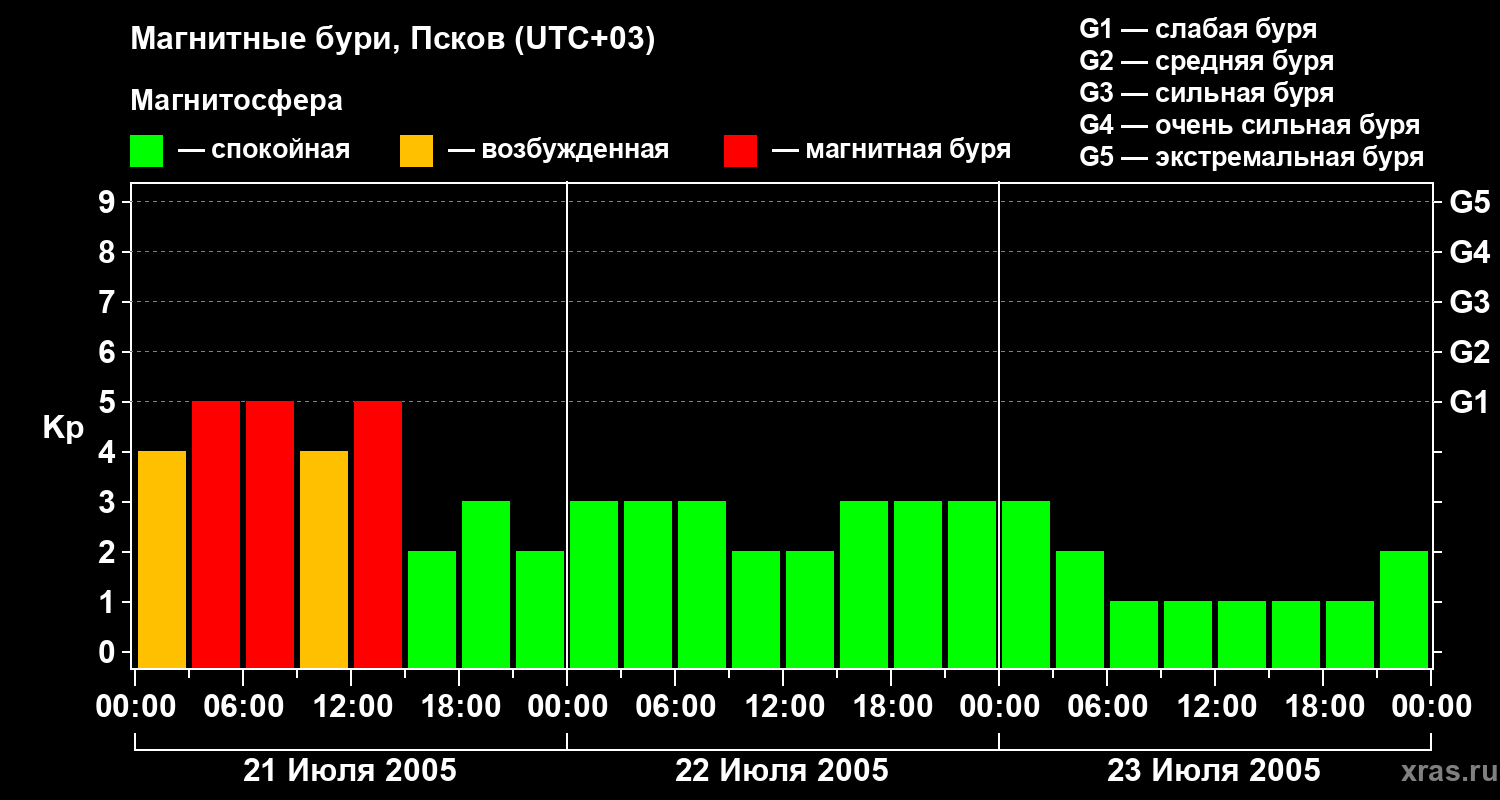The image size is (1500, 800).
Task: Select the value 5 on the Kp axis
Action: [x=109, y=402]
